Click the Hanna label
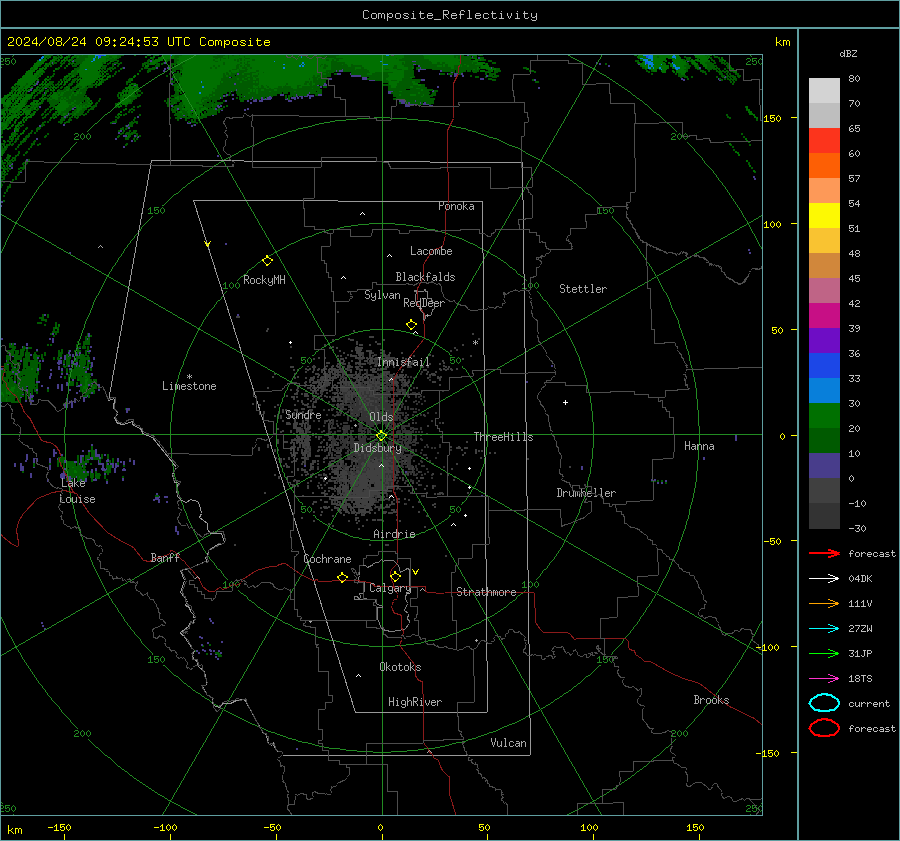 [x=699, y=446]
